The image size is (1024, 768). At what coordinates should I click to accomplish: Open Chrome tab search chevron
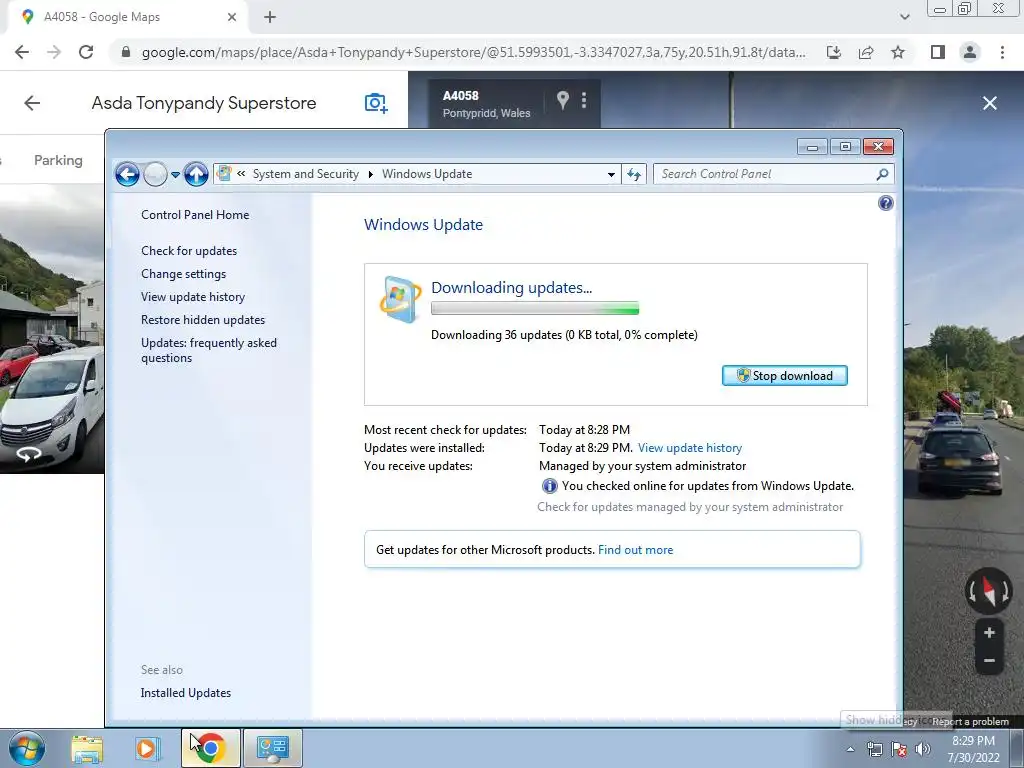pos(904,17)
